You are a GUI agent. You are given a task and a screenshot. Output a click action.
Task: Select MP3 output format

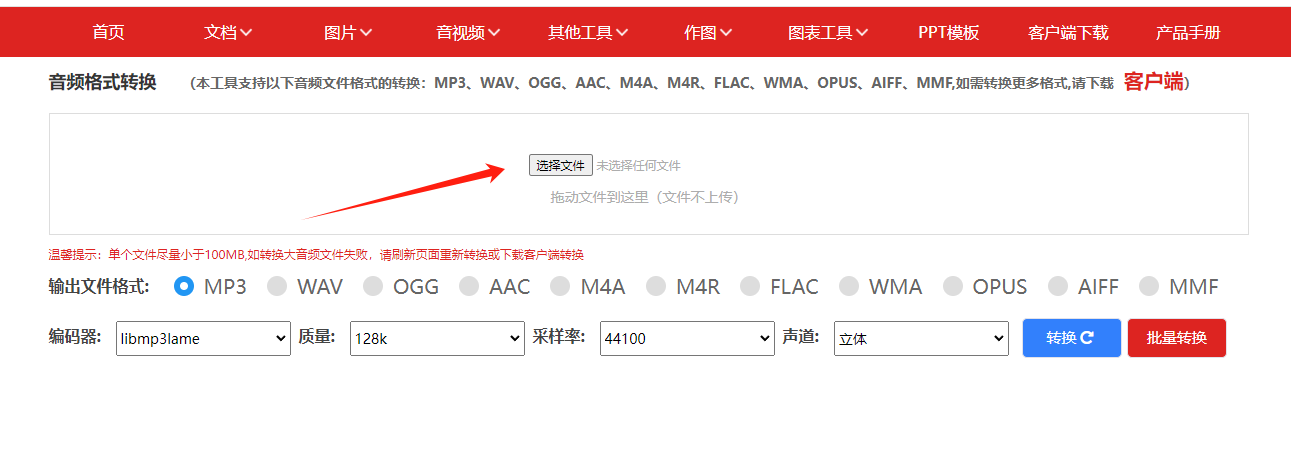tap(184, 286)
